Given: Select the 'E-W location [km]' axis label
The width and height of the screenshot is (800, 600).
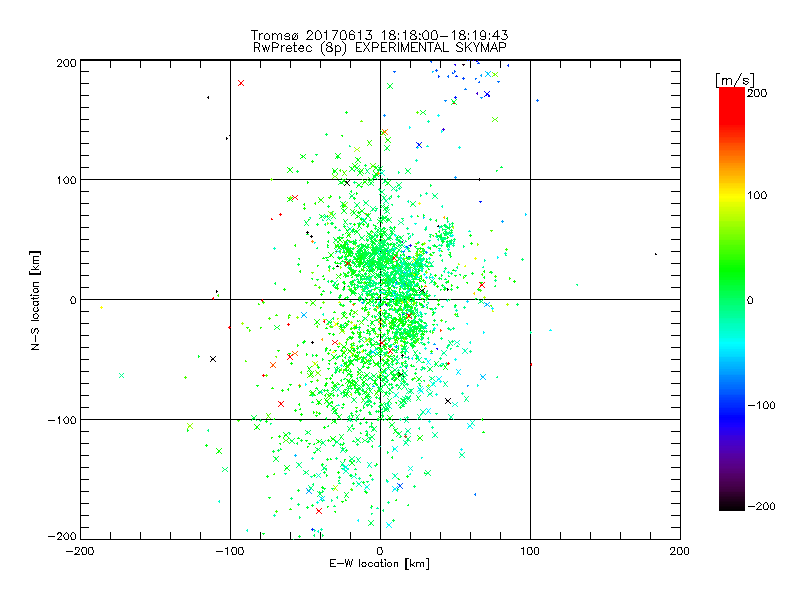Looking at the screenshot, I should point(379,564).
